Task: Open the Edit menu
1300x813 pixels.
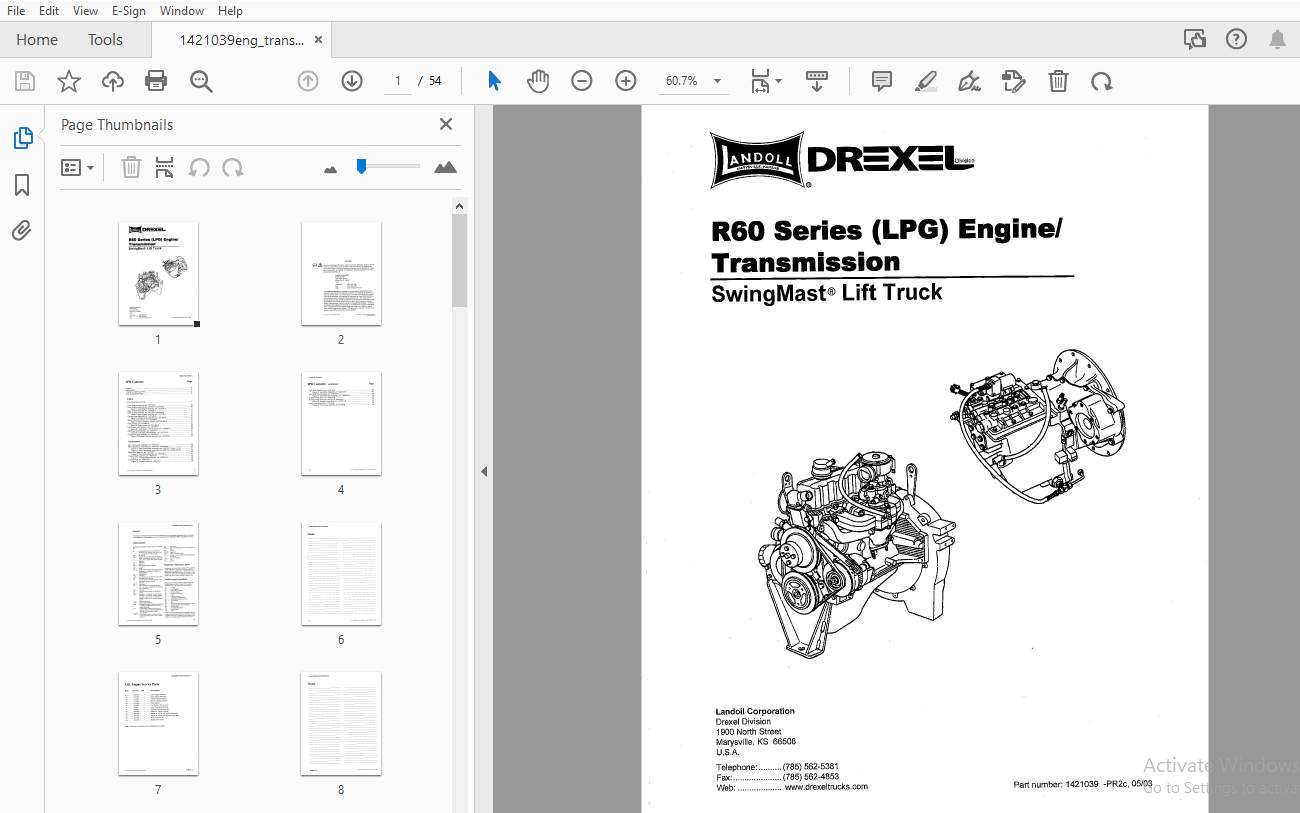Action: pyautogui.click(x=49, y=10)
